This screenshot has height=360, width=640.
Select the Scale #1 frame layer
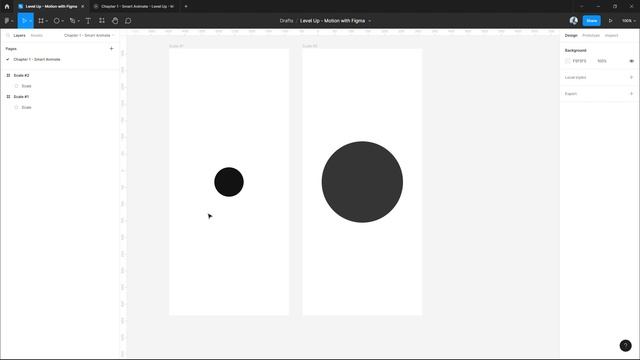point(21,97)
